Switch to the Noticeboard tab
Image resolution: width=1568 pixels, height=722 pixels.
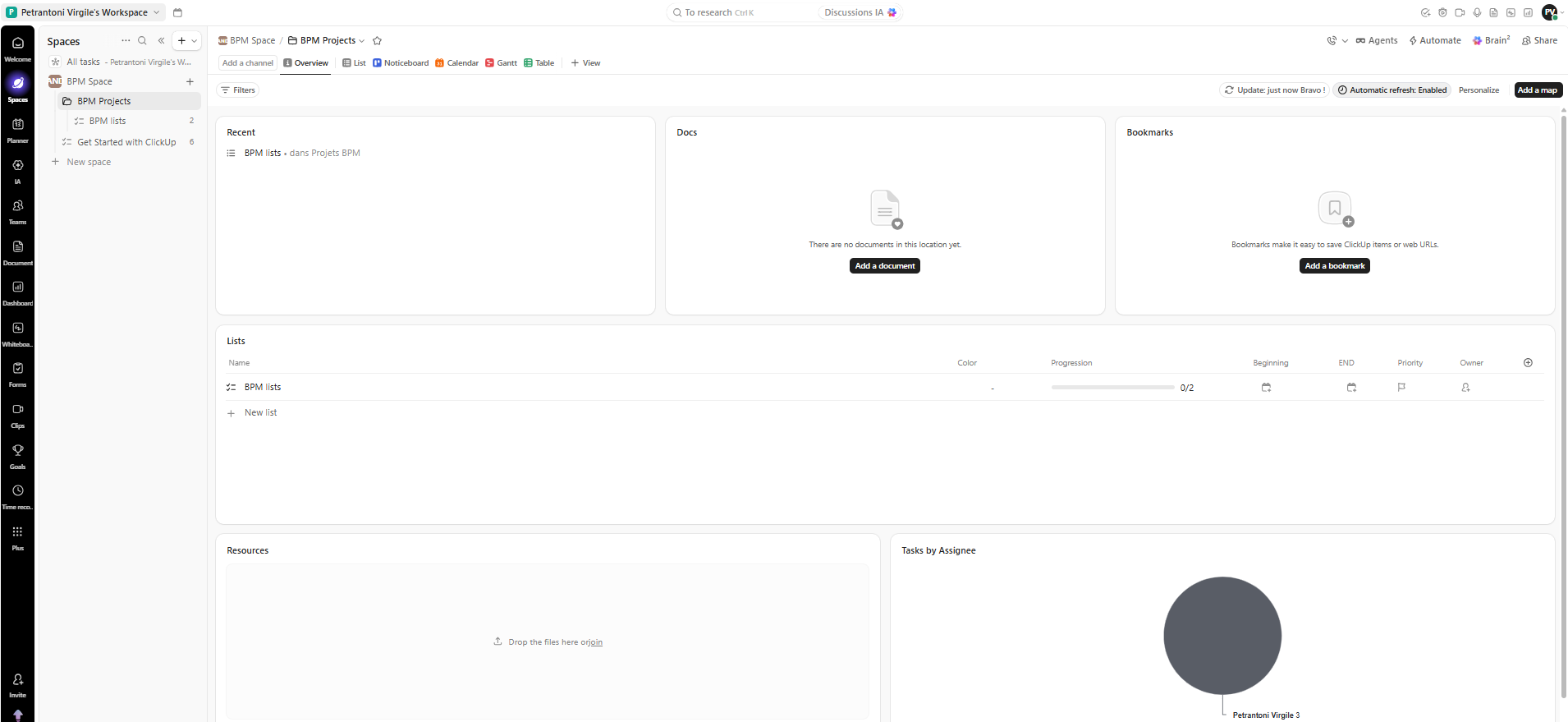(401, 63)
